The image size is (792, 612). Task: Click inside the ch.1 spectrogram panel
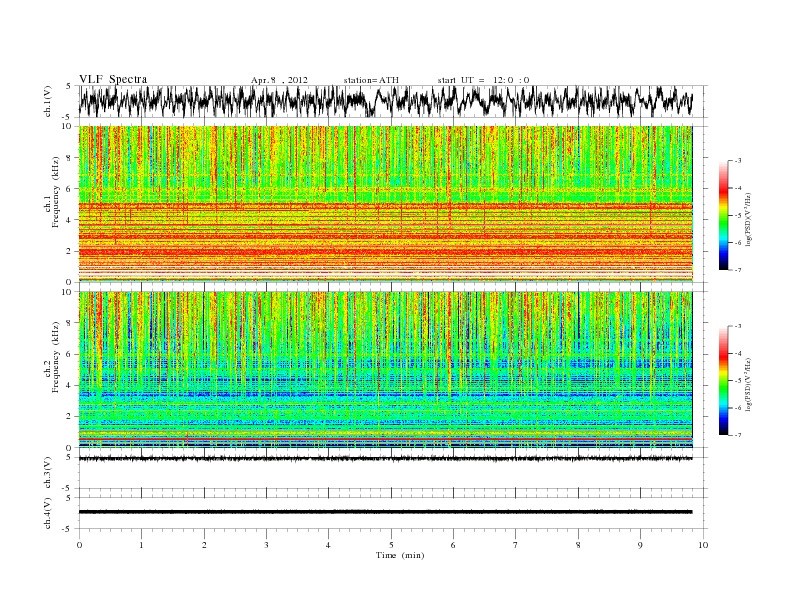pos(385,204)
